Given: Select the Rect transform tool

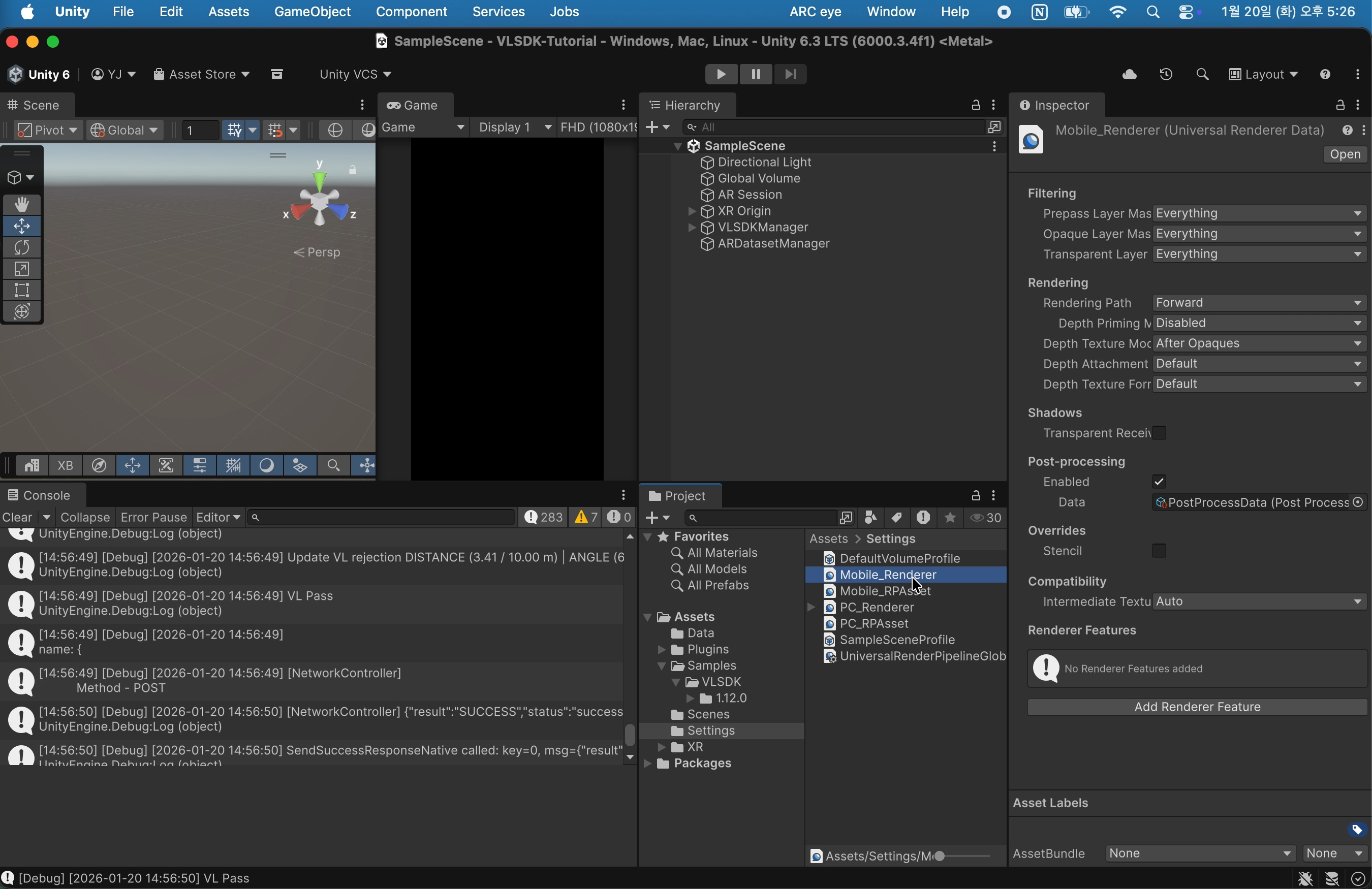Looking at the screenshot, I should [22, 291].
